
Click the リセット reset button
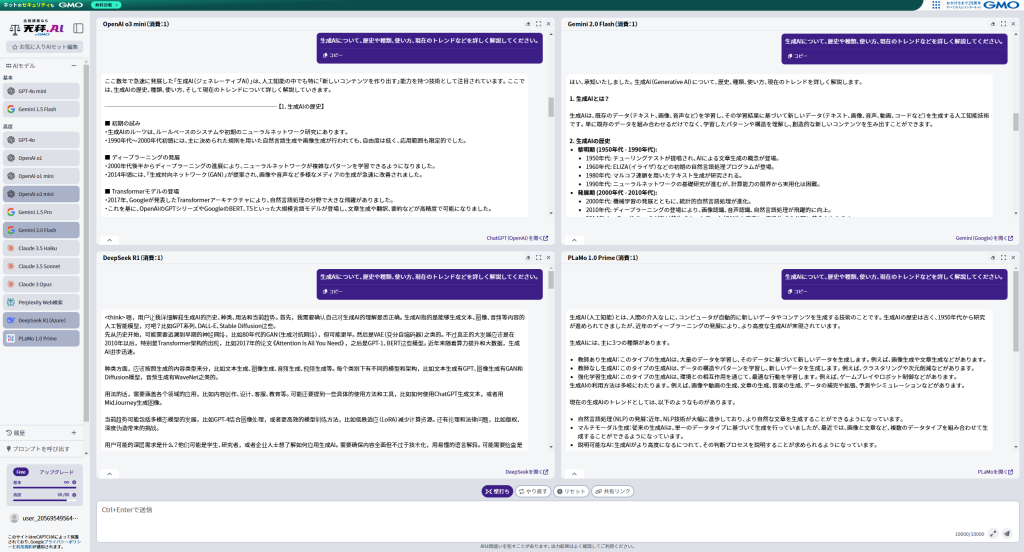571,491
